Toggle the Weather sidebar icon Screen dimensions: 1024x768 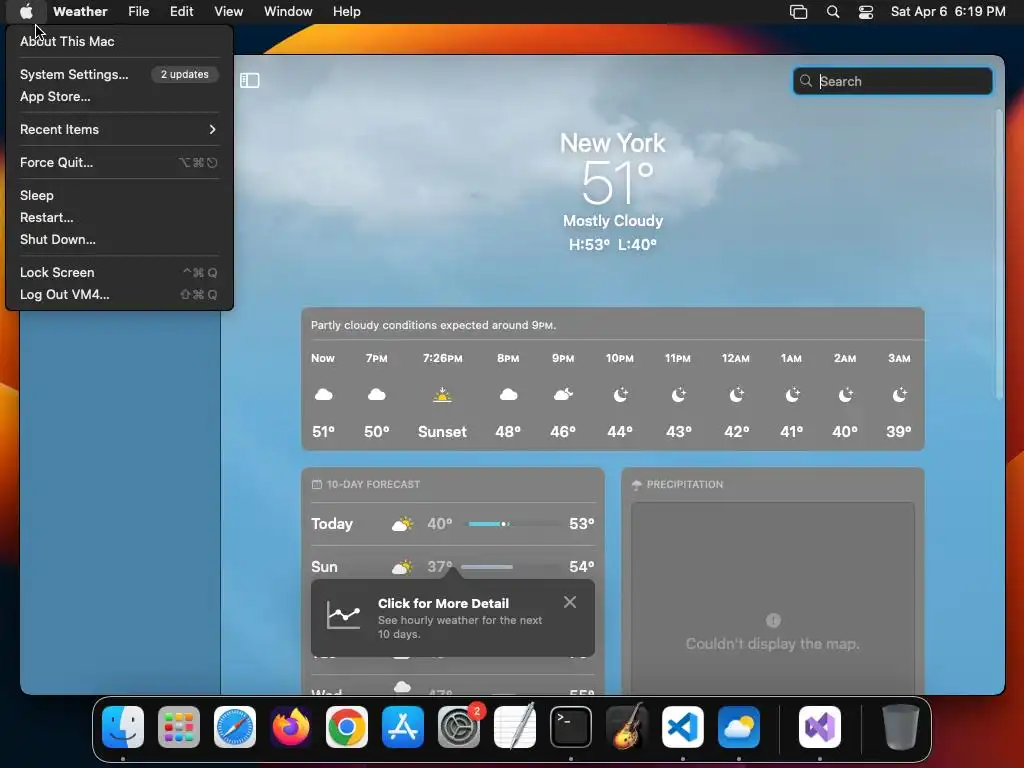(x=249, y=80)
